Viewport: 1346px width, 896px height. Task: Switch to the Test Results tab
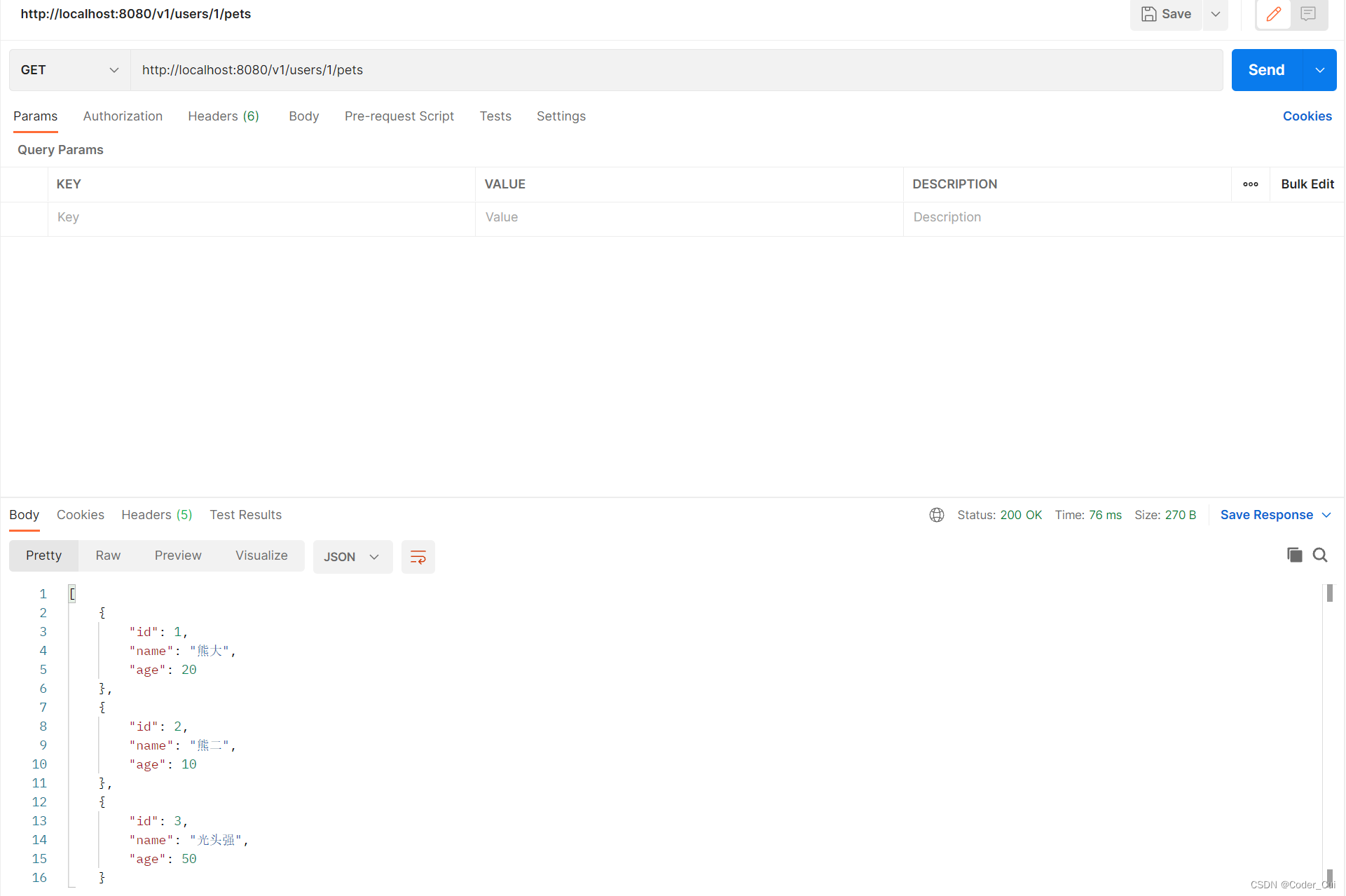[x=245, y=515]
